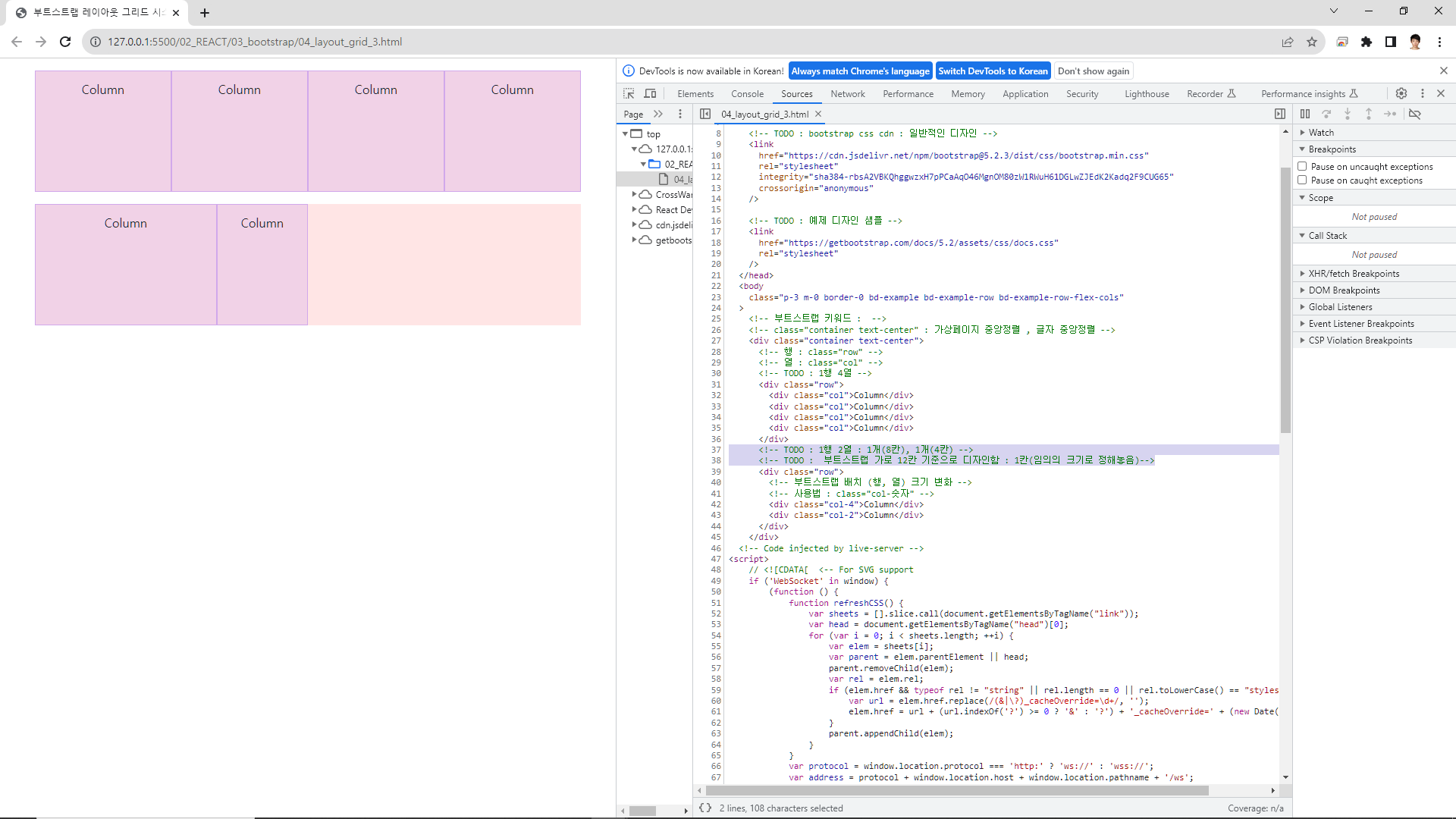Click the deactivate breakpoints icon
This screenshot has height=819, width=1456.
[x=1415, y=114]
